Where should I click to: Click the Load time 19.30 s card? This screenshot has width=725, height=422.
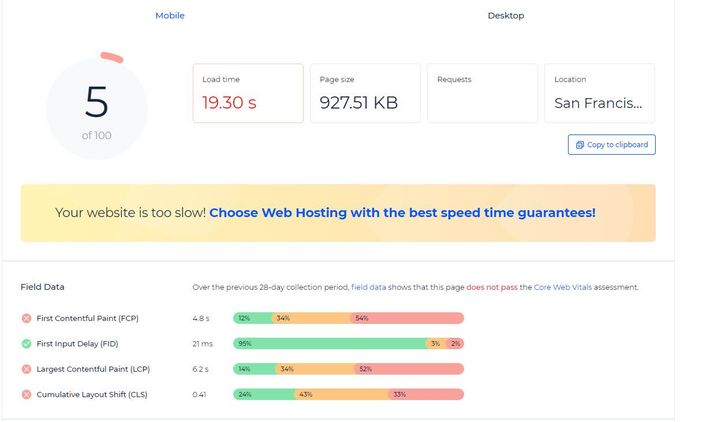tap(248, 93)
